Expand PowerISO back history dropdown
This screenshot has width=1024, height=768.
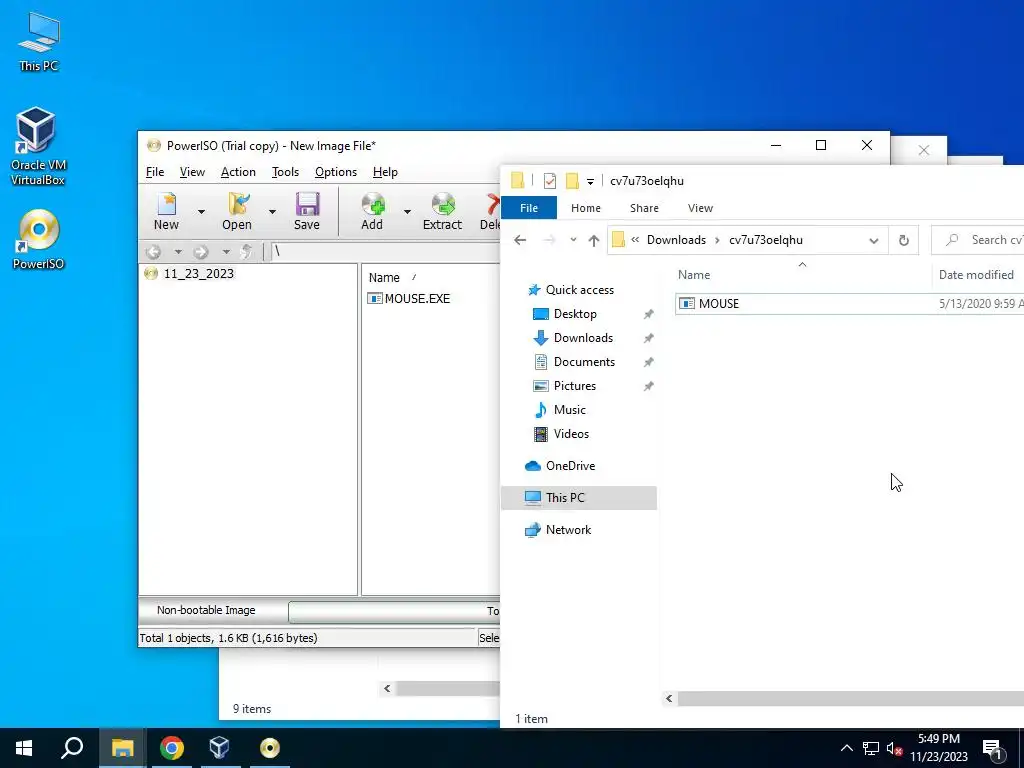click(178, 251)
